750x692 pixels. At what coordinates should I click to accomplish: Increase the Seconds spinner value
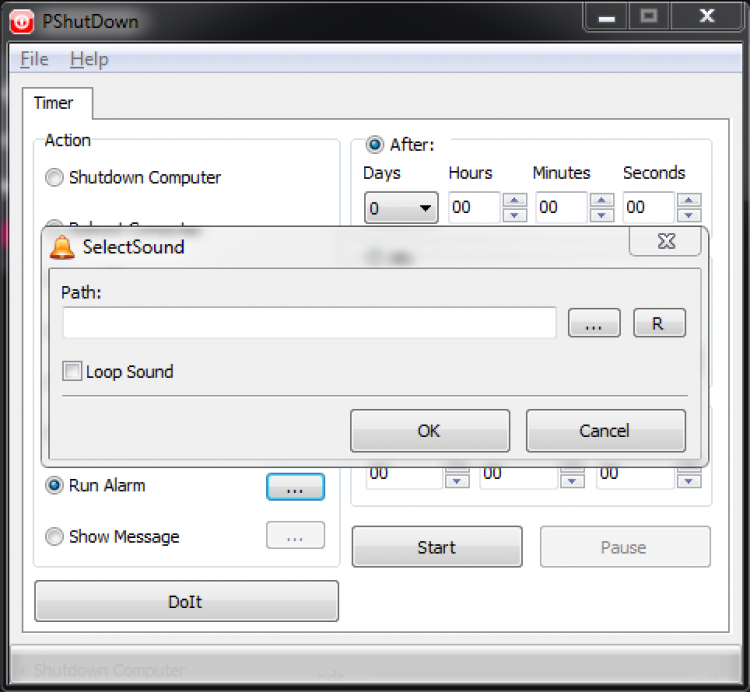point(689,200)
